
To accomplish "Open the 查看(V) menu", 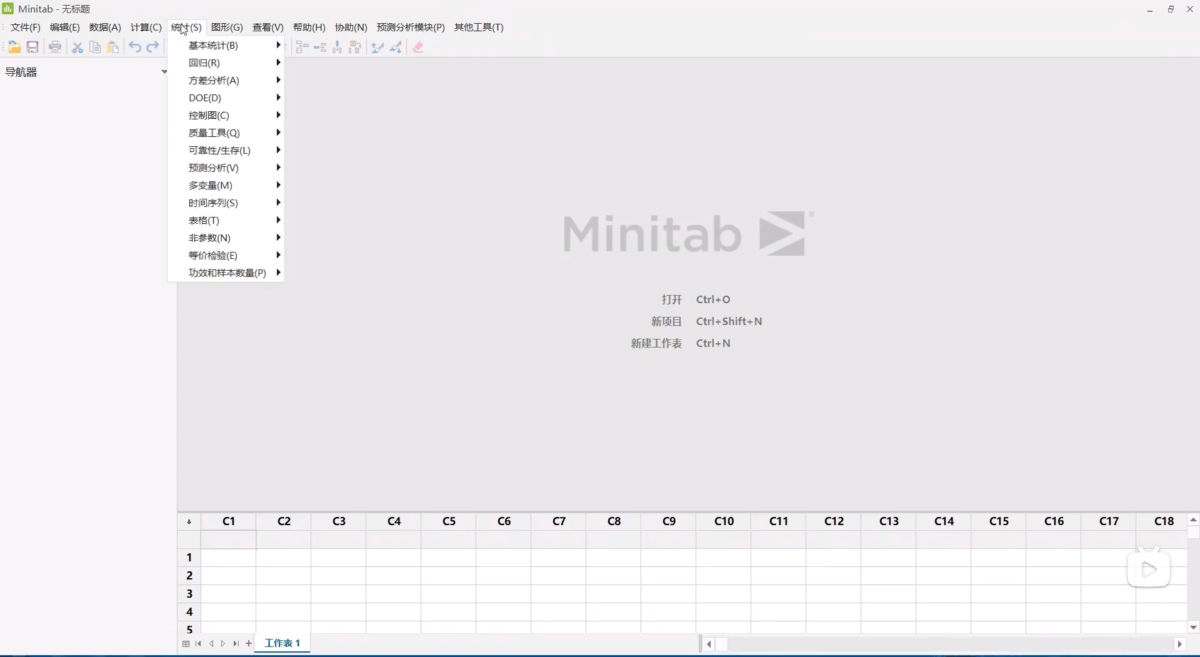I will pos(268,27).
